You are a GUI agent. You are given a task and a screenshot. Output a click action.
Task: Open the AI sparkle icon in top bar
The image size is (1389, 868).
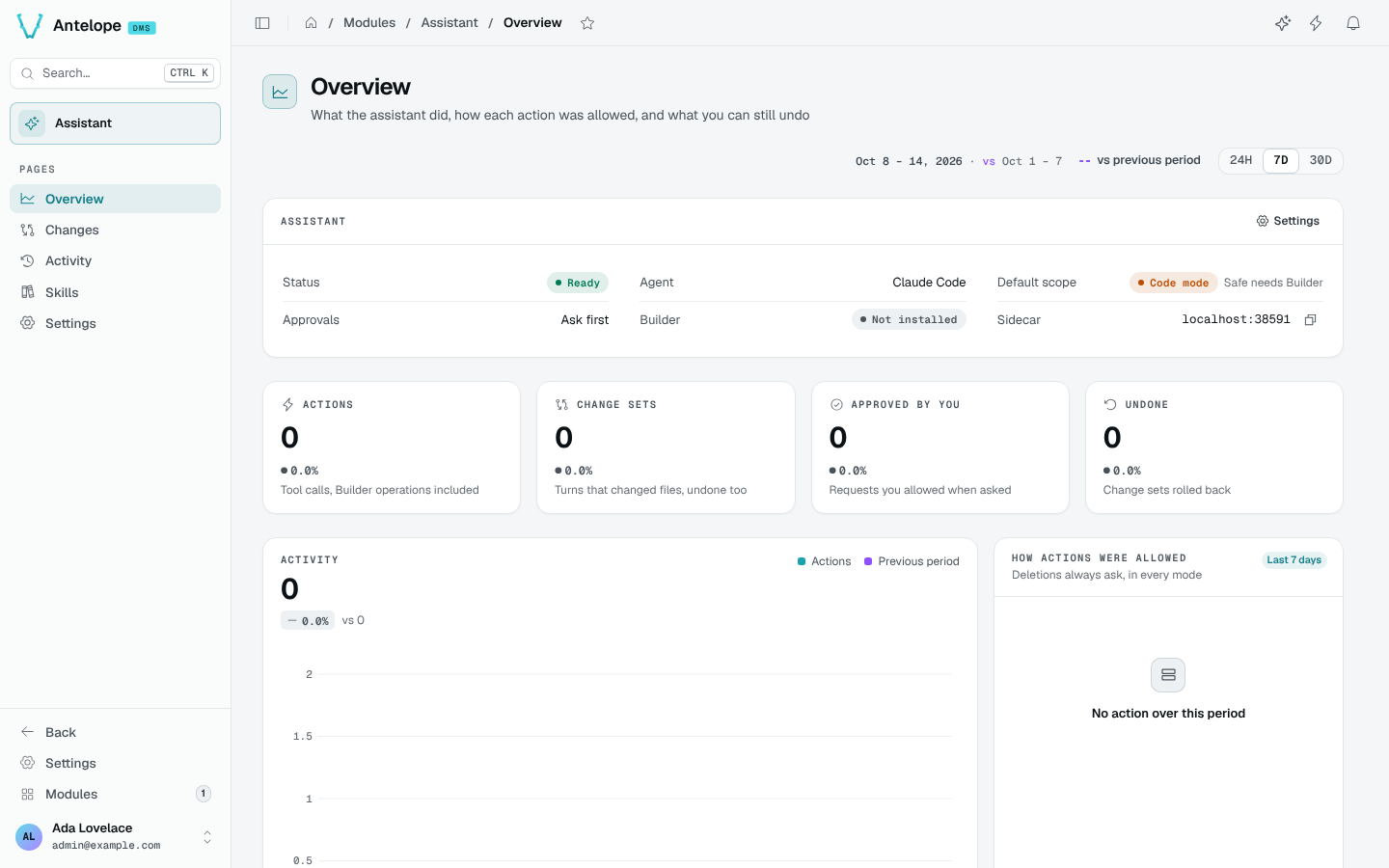click(x=1283, y=23)
